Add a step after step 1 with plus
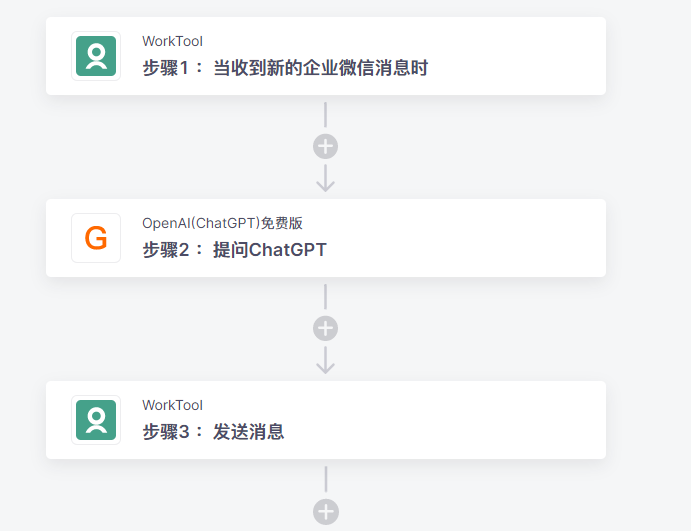This screenshot has height=531, width=691. (326, 146)
